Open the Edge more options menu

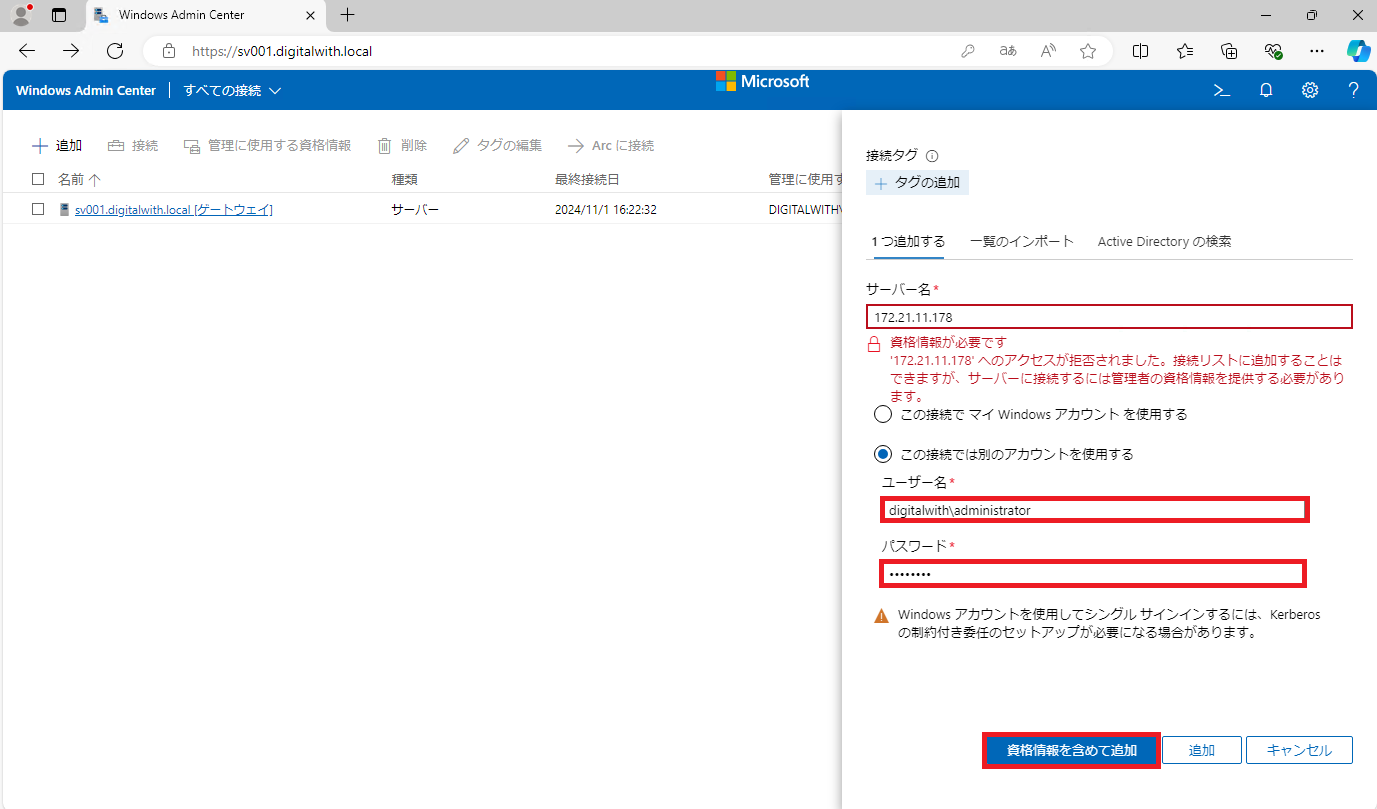click(1317, 51)
